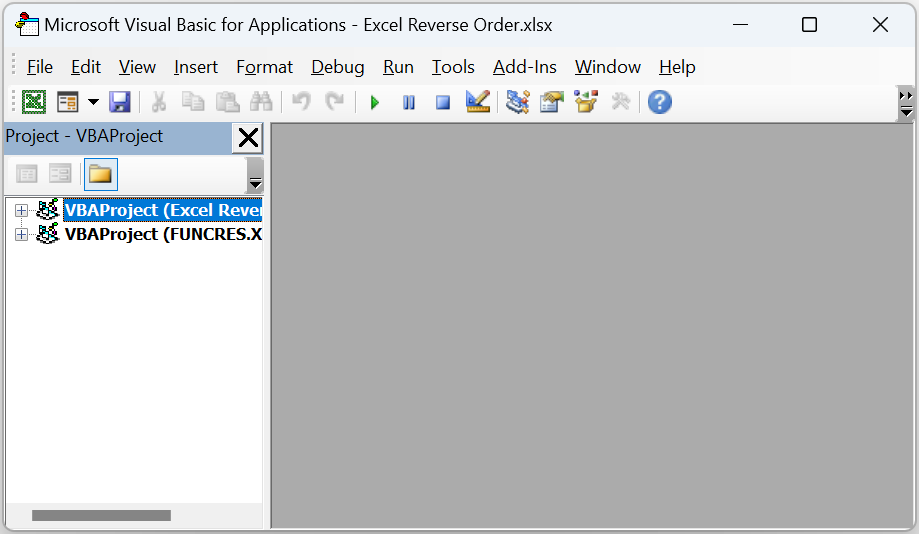This screenshot has height=534, width=919.
Task: Open Visual Basic Help question mark icon
Action: (x=659, y=102)
